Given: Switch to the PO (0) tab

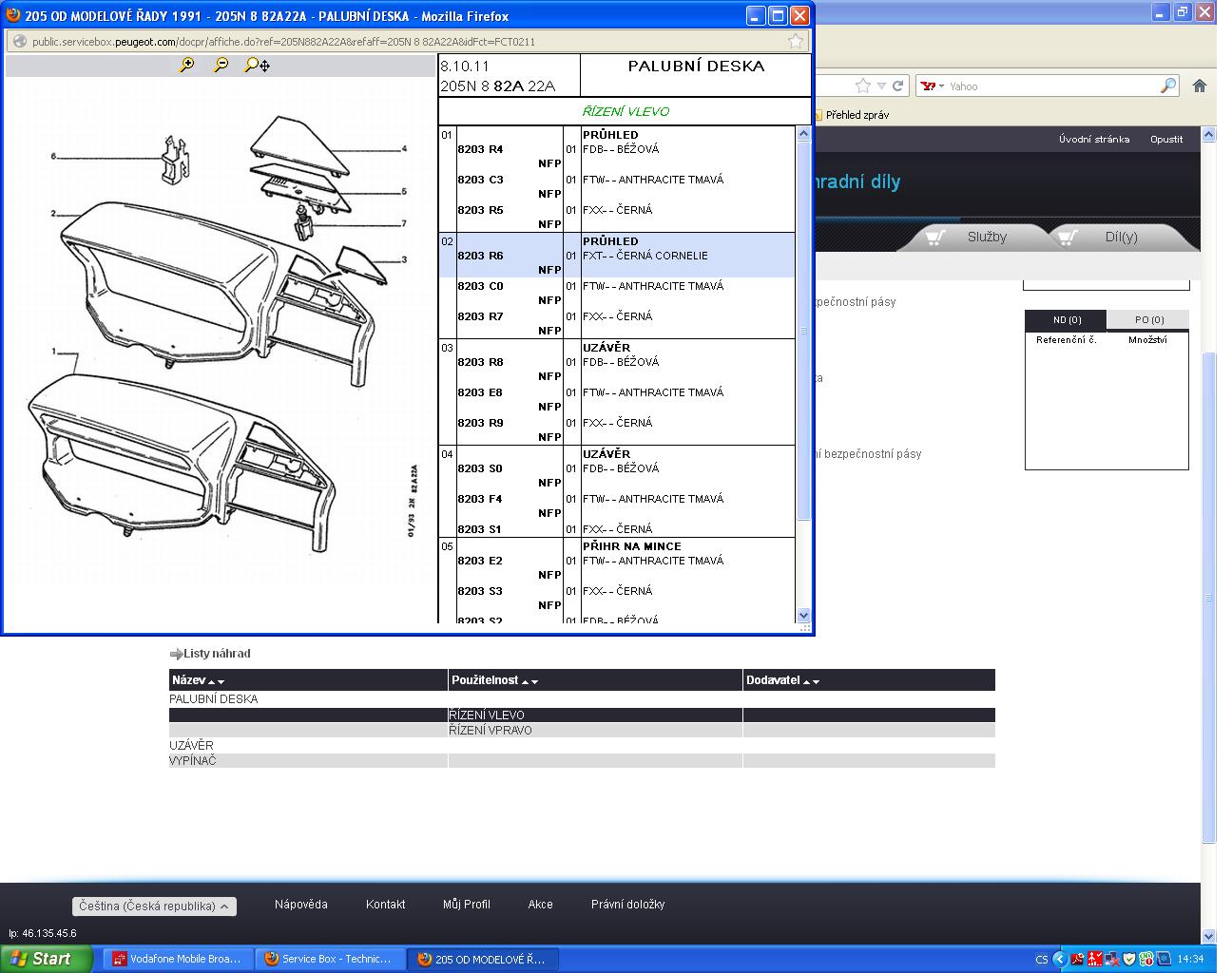Looking at the screenshot, I should coord(1148,319).
